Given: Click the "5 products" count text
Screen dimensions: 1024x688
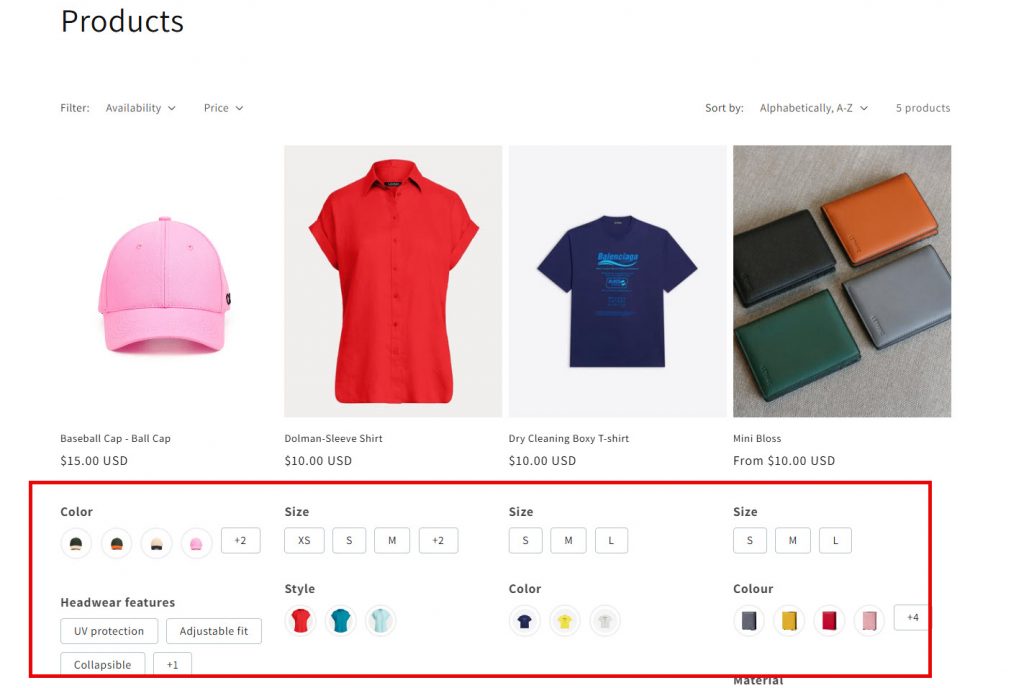Looking at the screenshot, I should [x=923, y=108].
